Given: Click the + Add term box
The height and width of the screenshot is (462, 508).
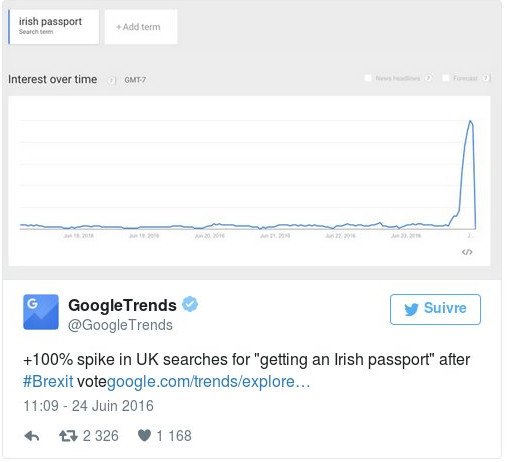Looking at the screenshot, I should pos(141,27).
